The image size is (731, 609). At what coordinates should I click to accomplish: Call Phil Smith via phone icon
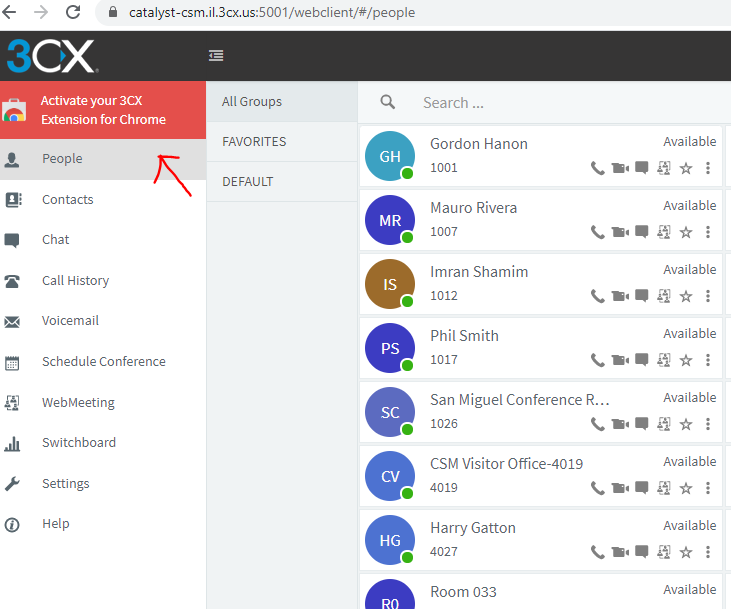pos(597,360)
